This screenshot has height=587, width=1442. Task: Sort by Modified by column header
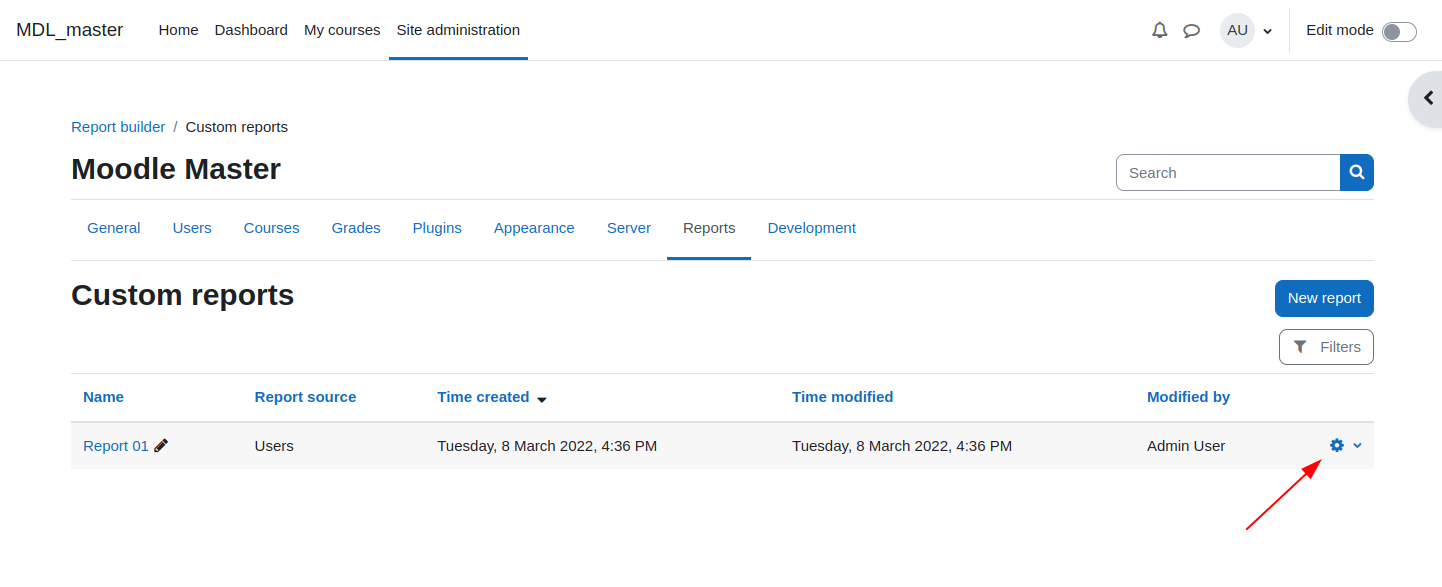pos(1188,397)
